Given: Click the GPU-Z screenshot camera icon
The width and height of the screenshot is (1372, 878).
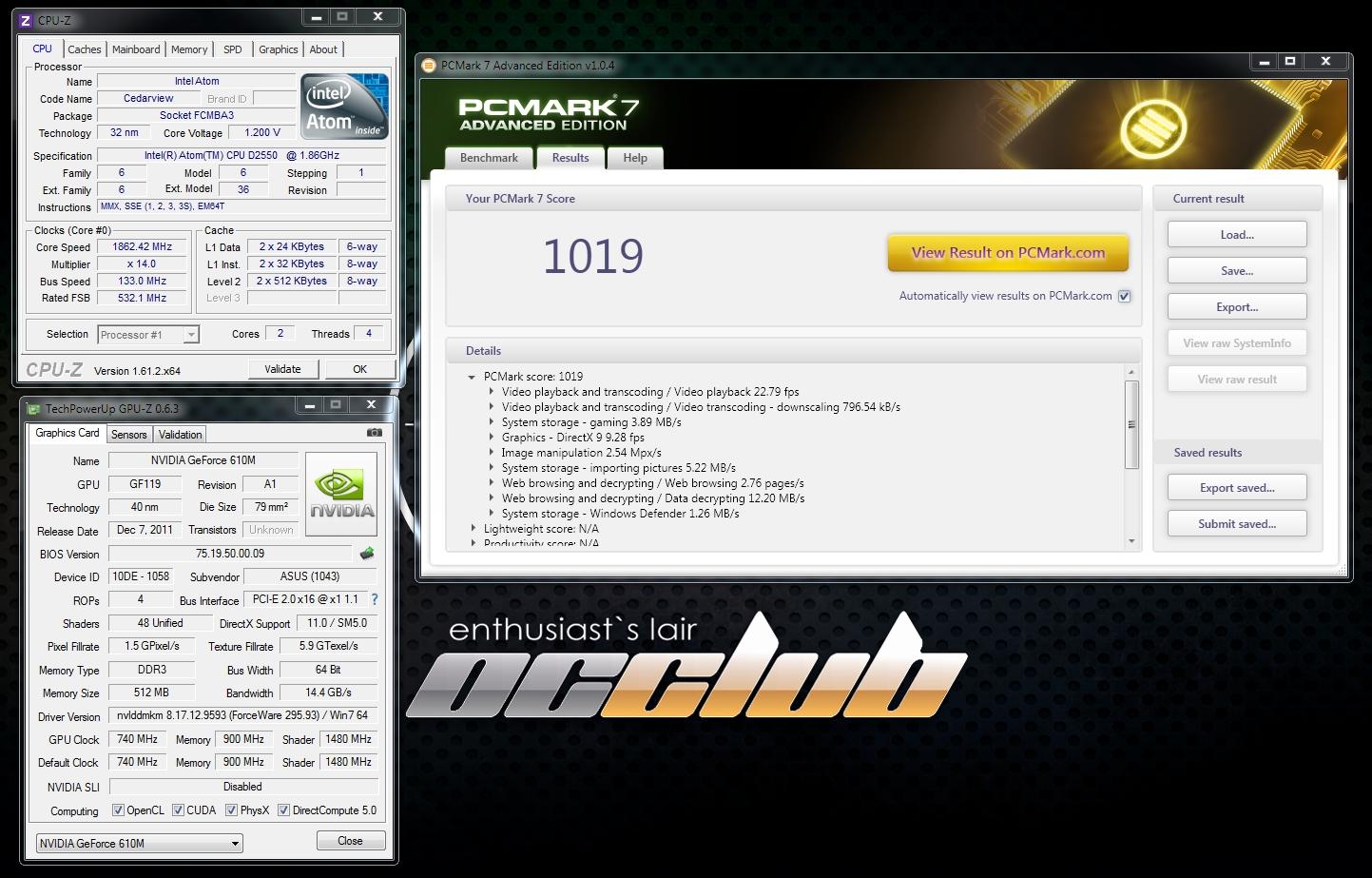Looking at the screenshot, I should click(375, 433).
